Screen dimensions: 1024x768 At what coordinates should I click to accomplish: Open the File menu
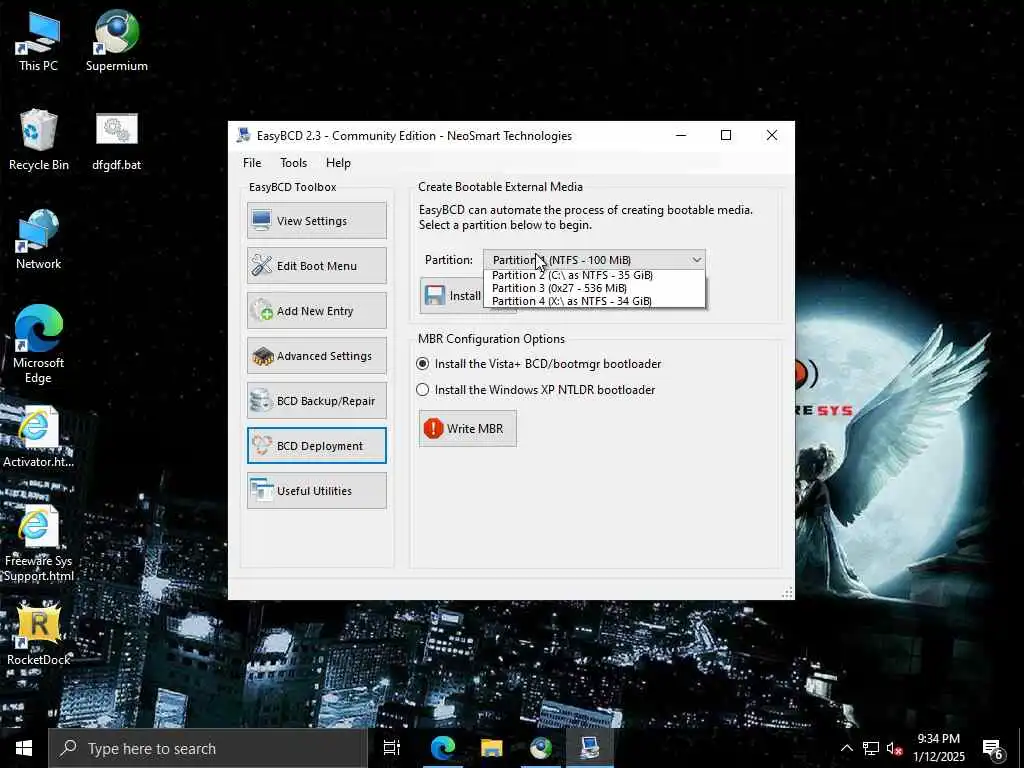coord(252,163)
